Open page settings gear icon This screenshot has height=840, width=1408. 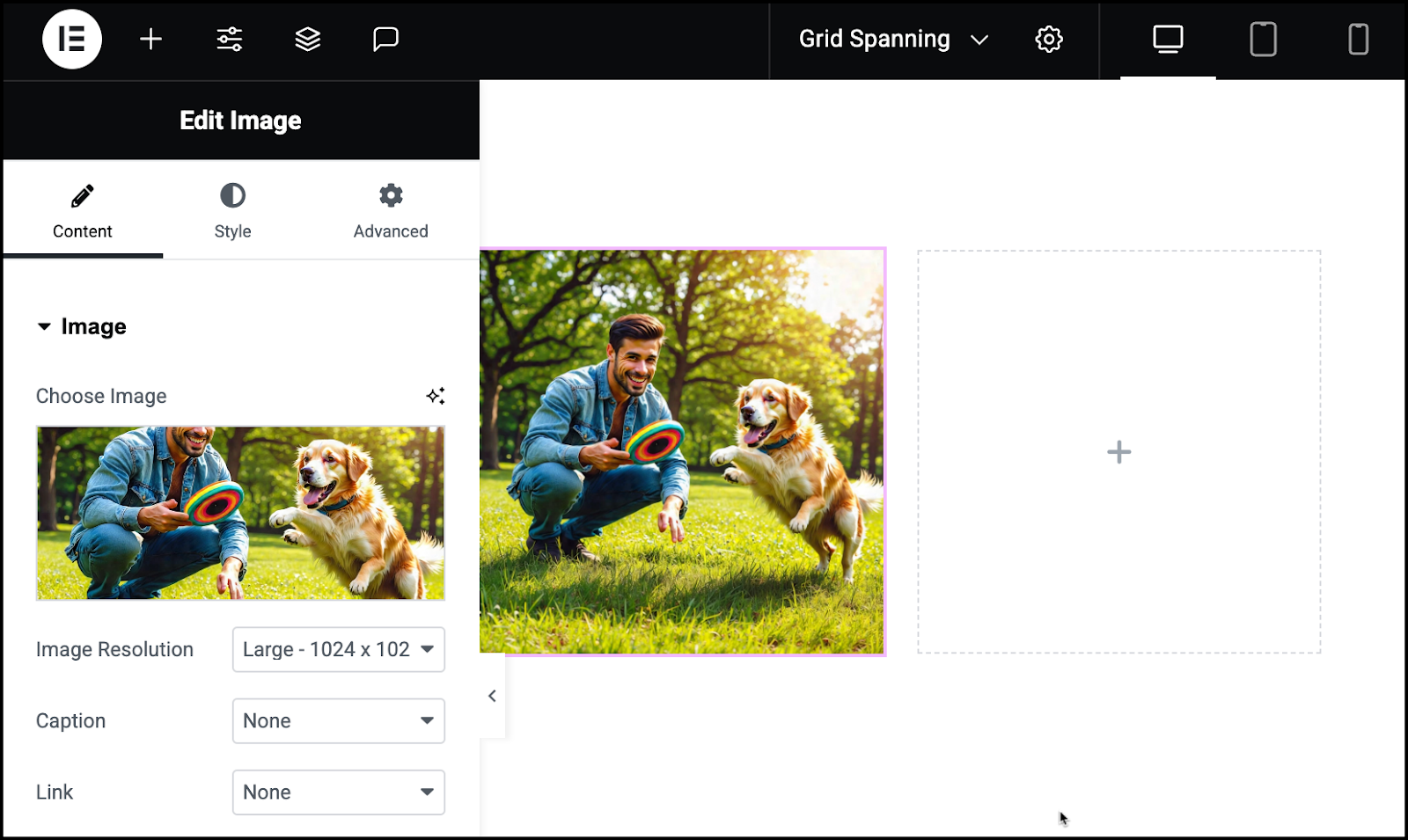tap(1049, 40)
